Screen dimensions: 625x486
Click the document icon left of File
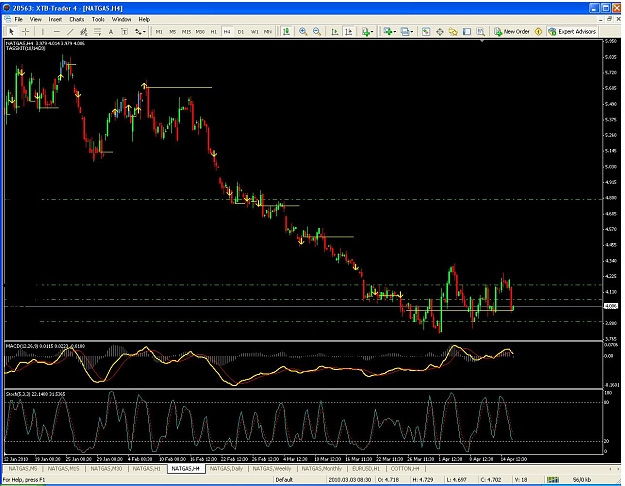[8, 19]
